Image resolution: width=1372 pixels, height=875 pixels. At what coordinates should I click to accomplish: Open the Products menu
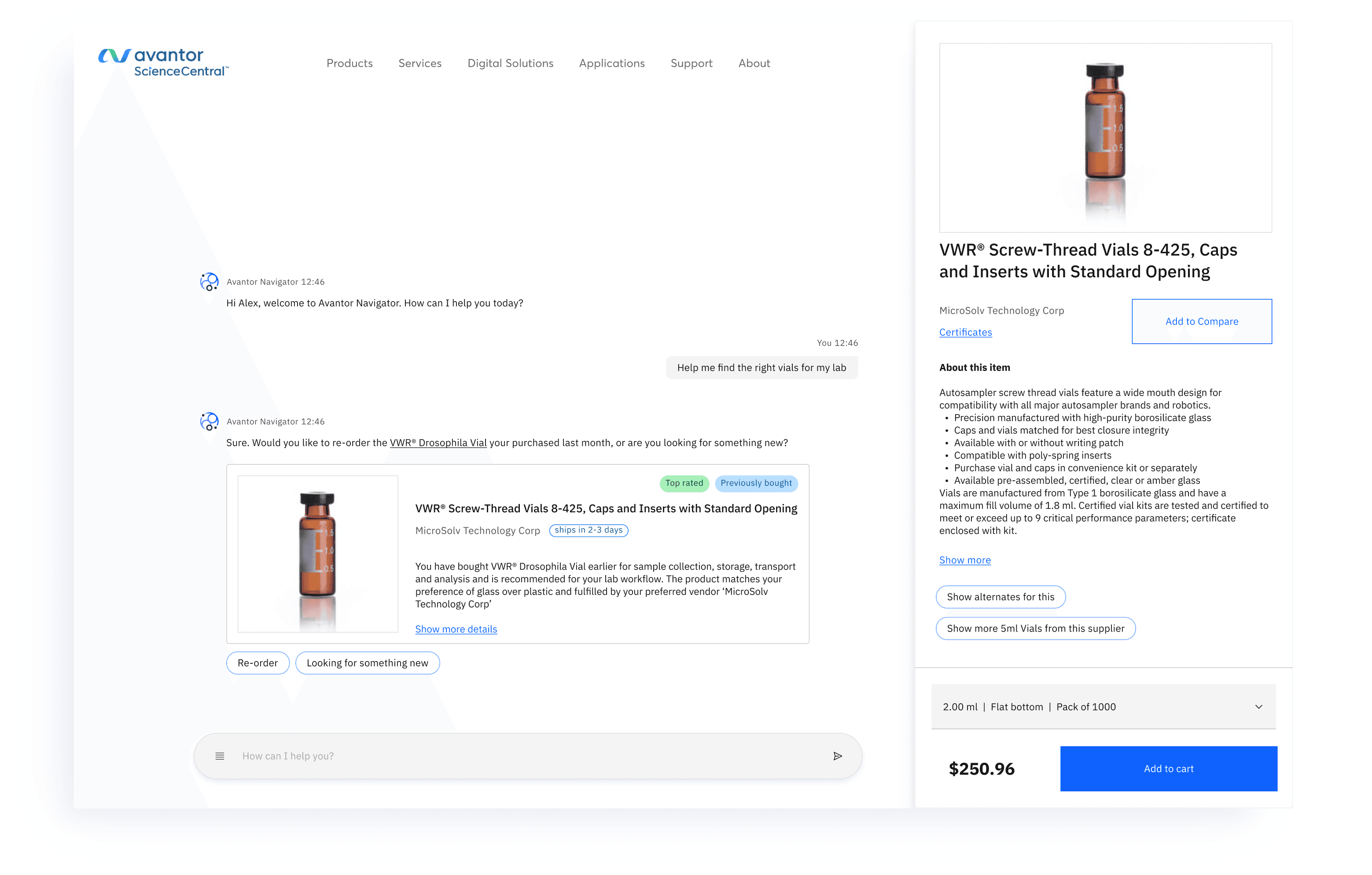coord(349,63)
